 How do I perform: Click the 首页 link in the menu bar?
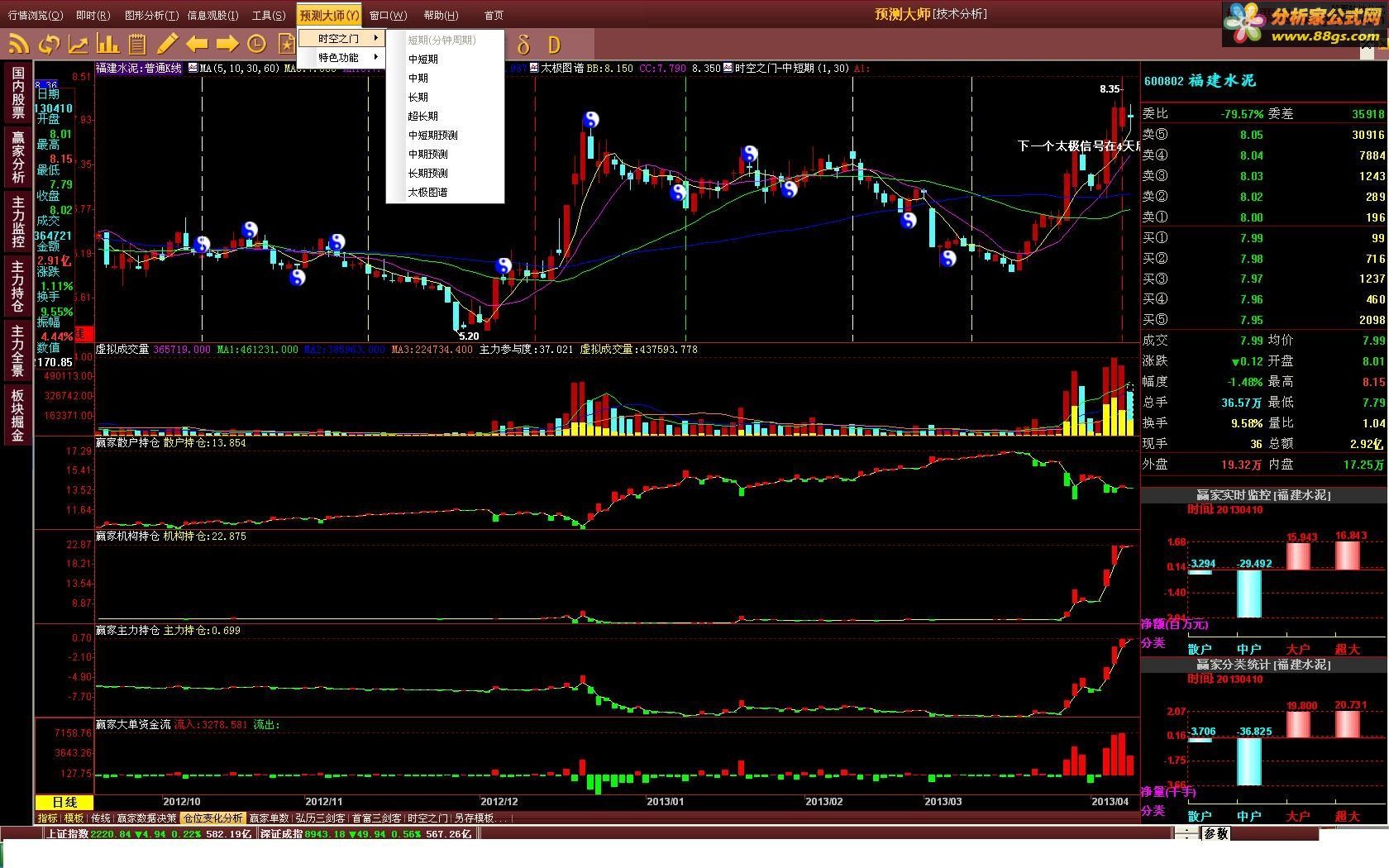point(494,15)
